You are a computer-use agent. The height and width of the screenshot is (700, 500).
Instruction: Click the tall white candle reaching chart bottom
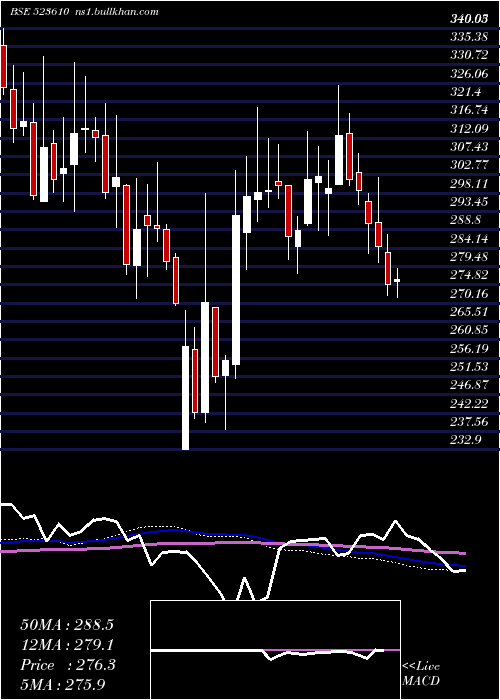pyautogui.click(x=185, y=397)
